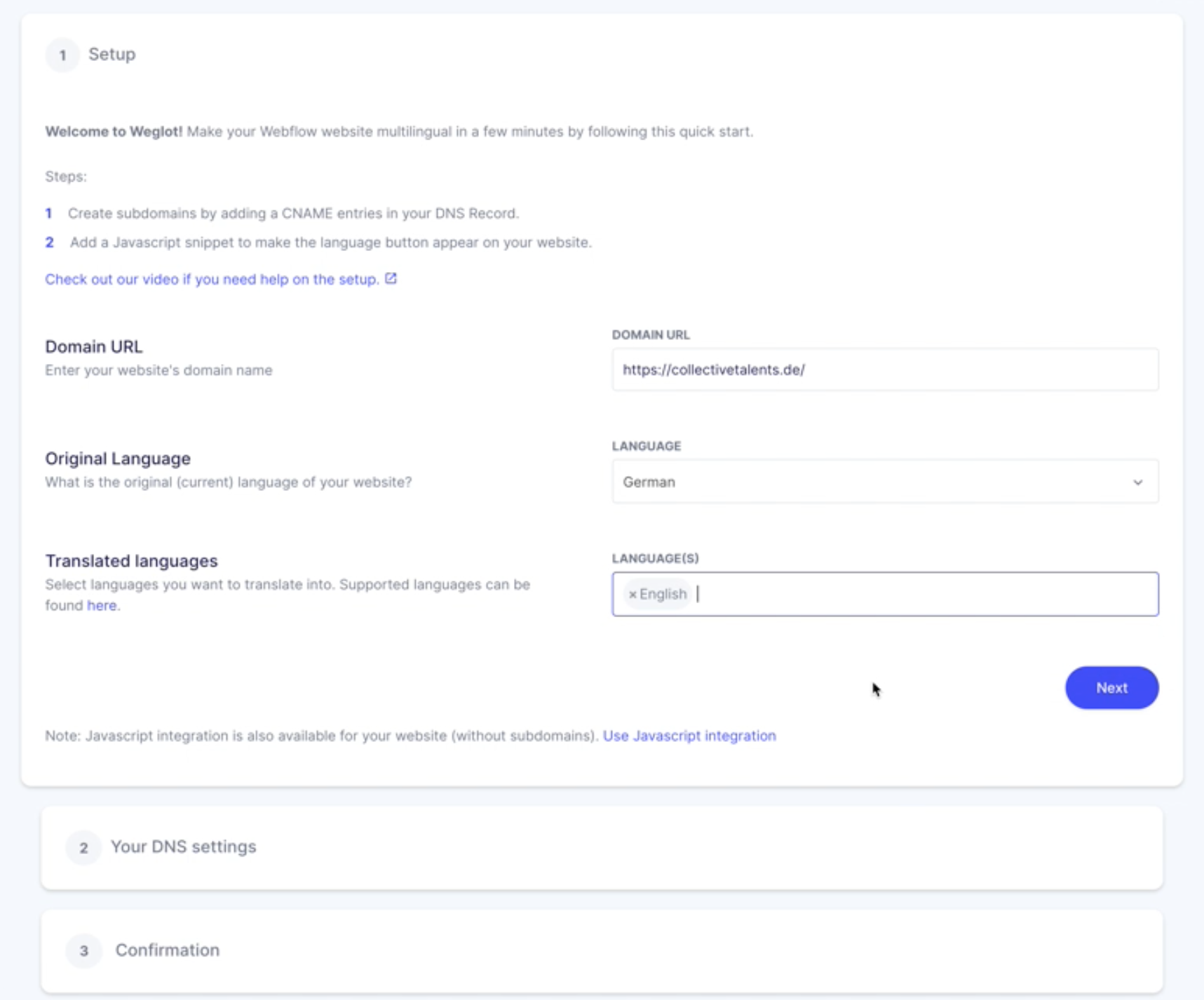Click 'Create subdomains by adding a CNAME' step text
The image size is (1204, 1000).
pyautogui.click(x=293, y=213)
